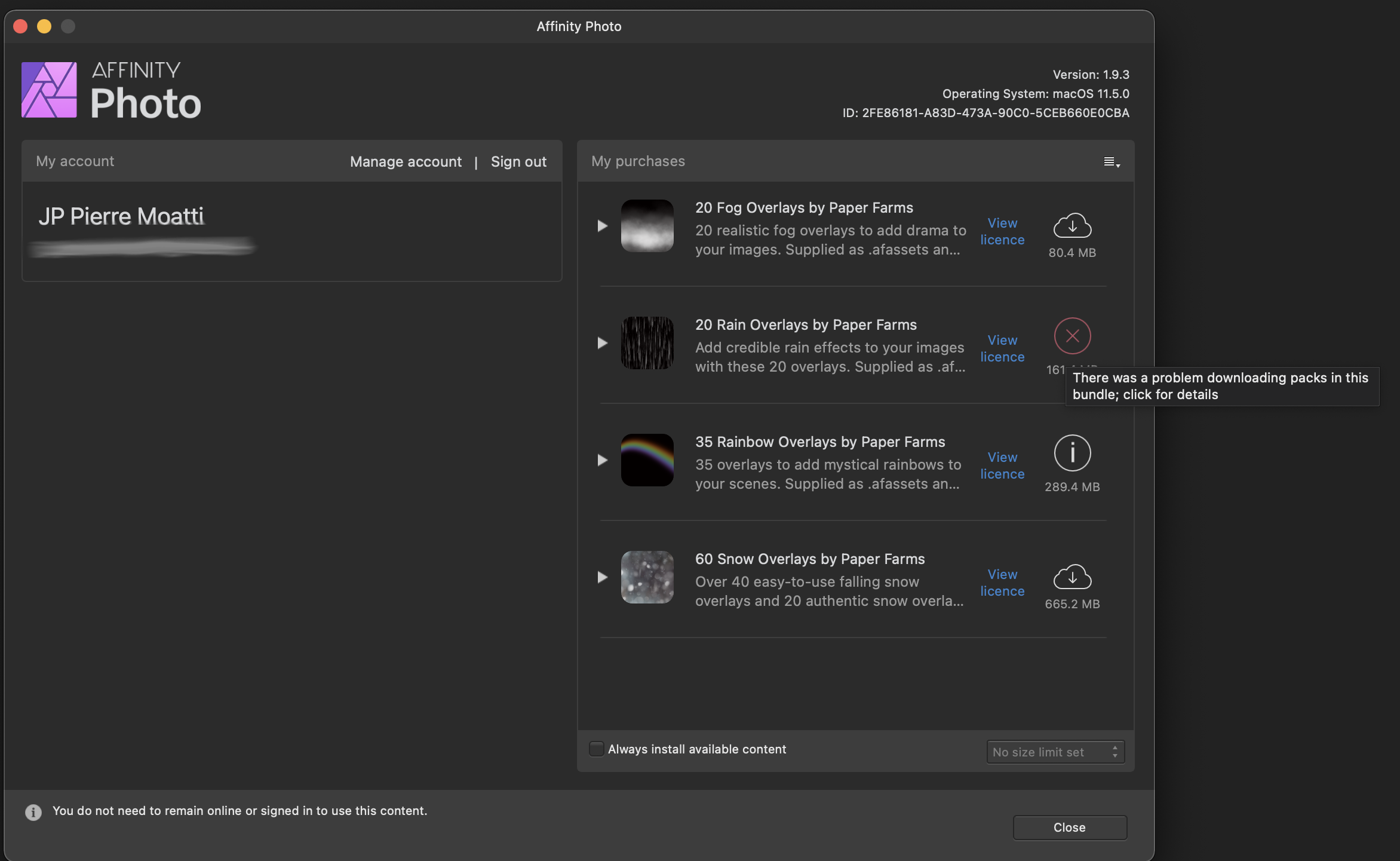Open info icon for 35 Rainbow Overlays
Screen dimensions: 1400x861
tap(1072, 453)
